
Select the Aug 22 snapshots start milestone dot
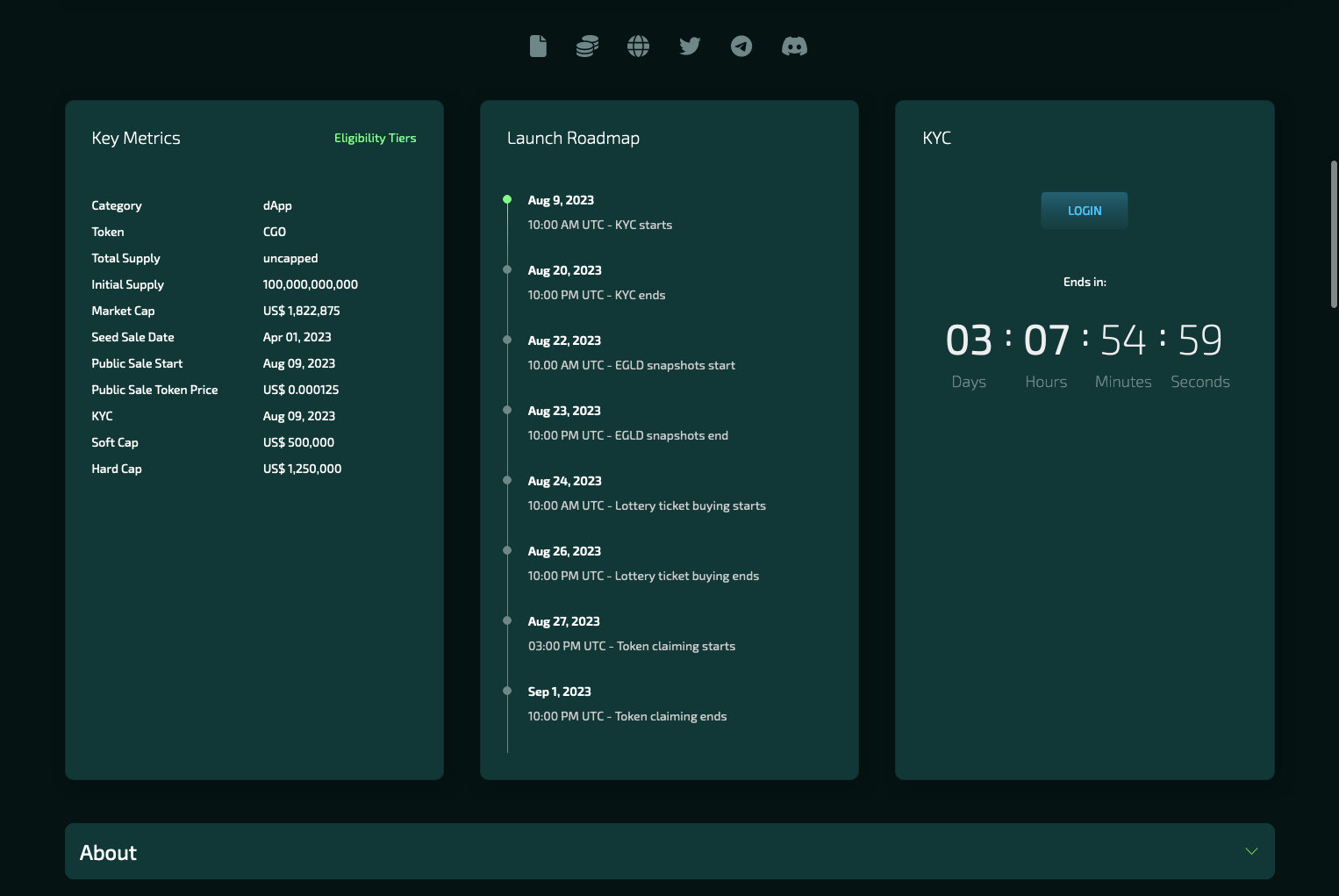pyautogui.click(x=507, y=340)
